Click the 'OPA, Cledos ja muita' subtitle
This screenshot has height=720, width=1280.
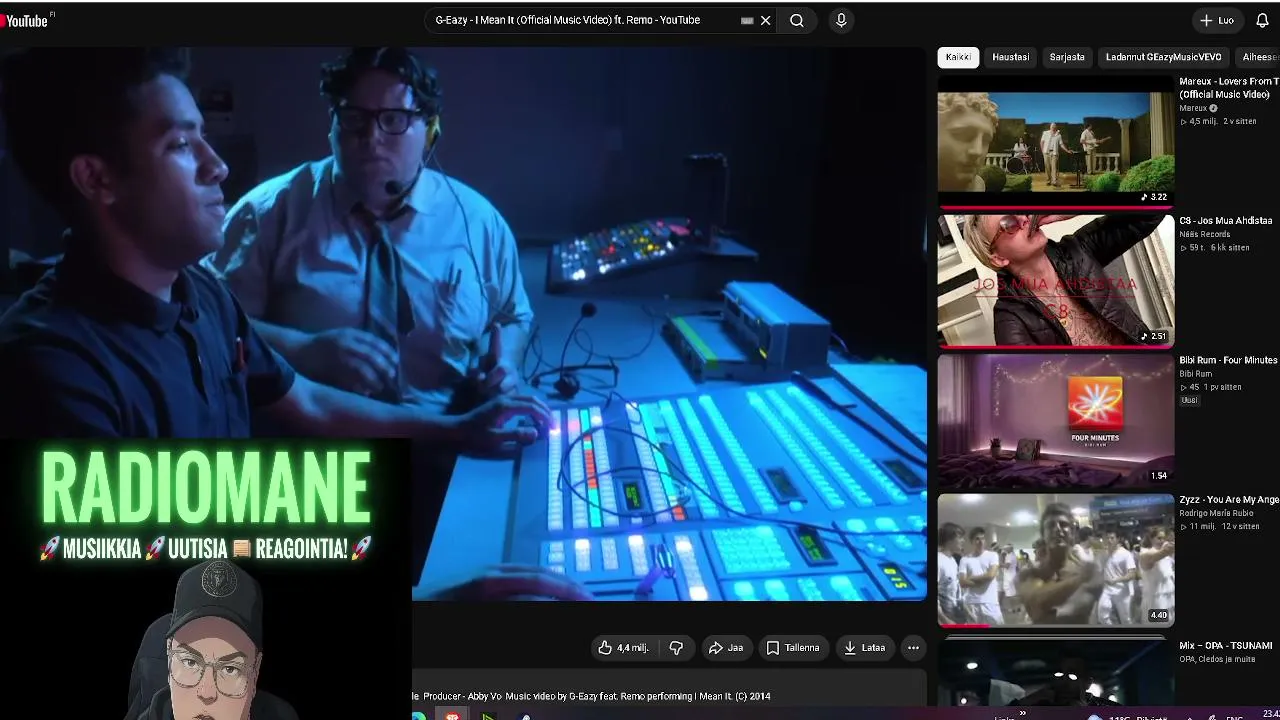pos(1217,659)
